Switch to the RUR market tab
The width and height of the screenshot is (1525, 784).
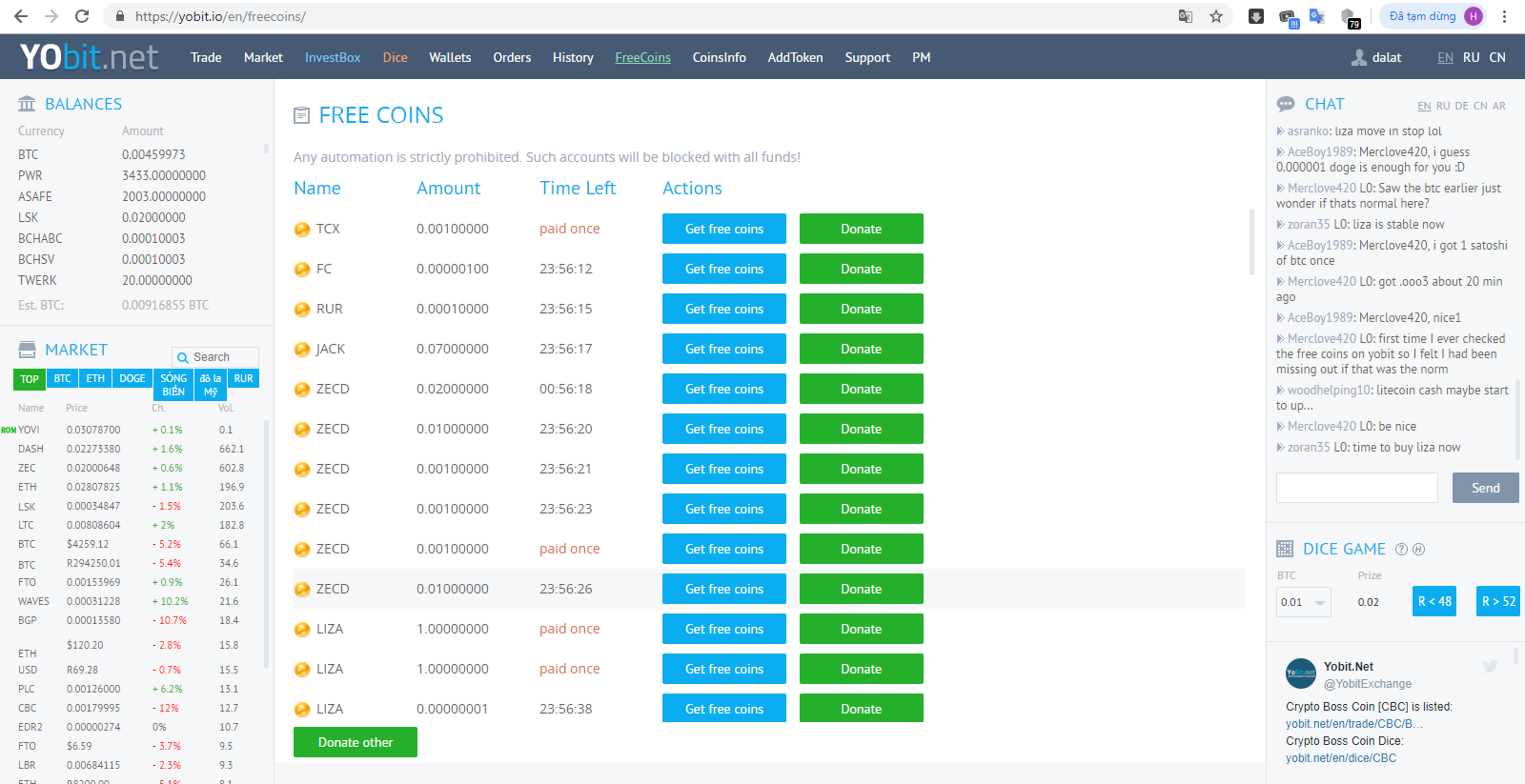(243, 378)
